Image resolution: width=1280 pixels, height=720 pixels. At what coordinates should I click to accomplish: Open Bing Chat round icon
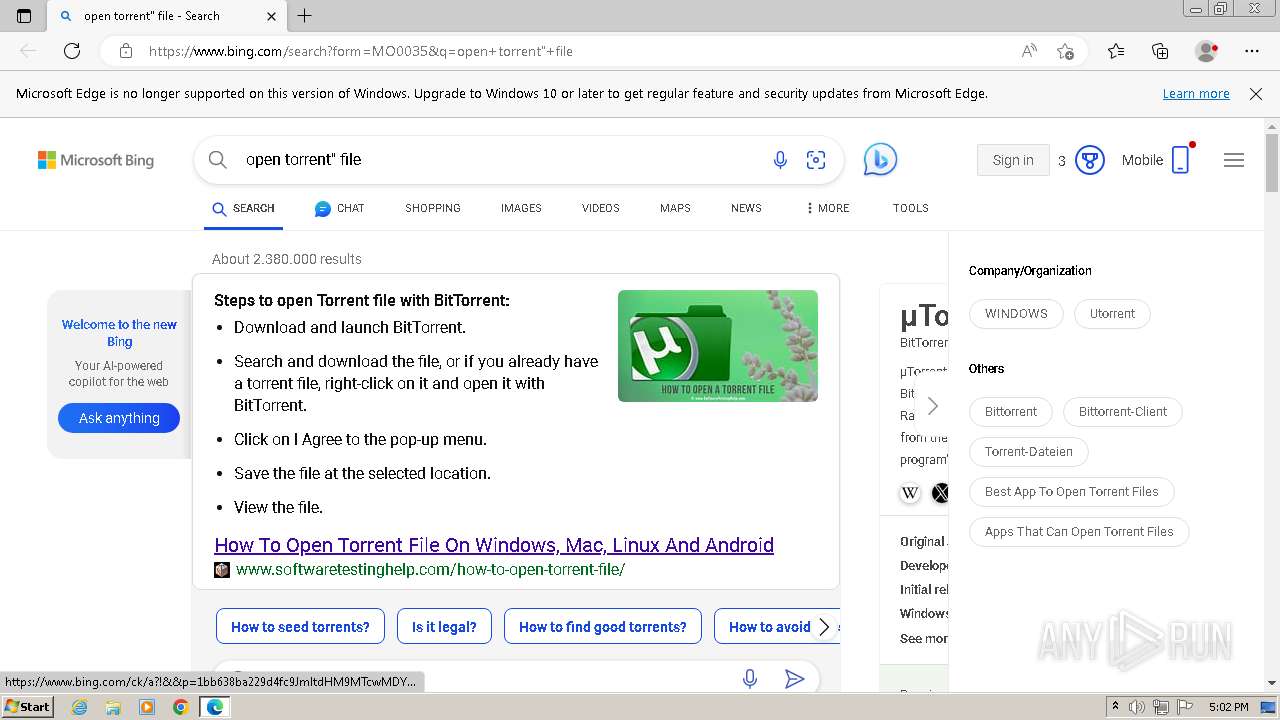tap(880, 160)
